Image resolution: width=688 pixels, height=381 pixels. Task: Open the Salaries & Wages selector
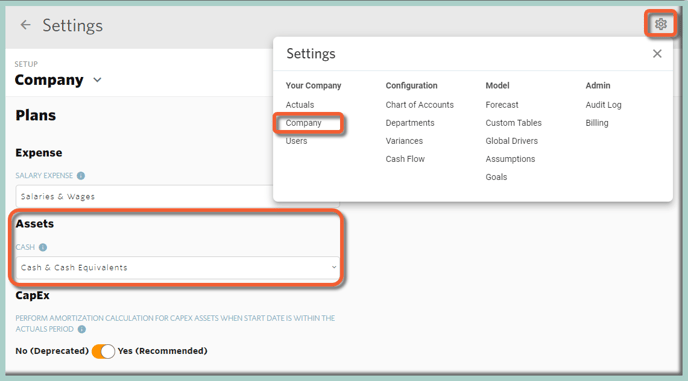click(x=145, y=196)
